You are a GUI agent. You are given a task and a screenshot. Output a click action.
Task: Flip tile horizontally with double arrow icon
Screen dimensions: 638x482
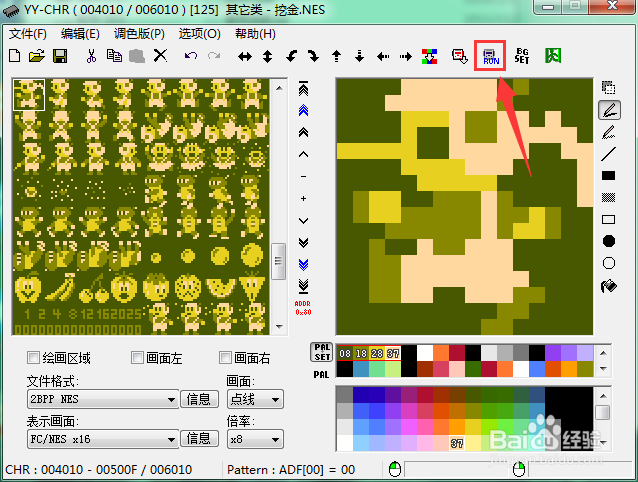245,57
